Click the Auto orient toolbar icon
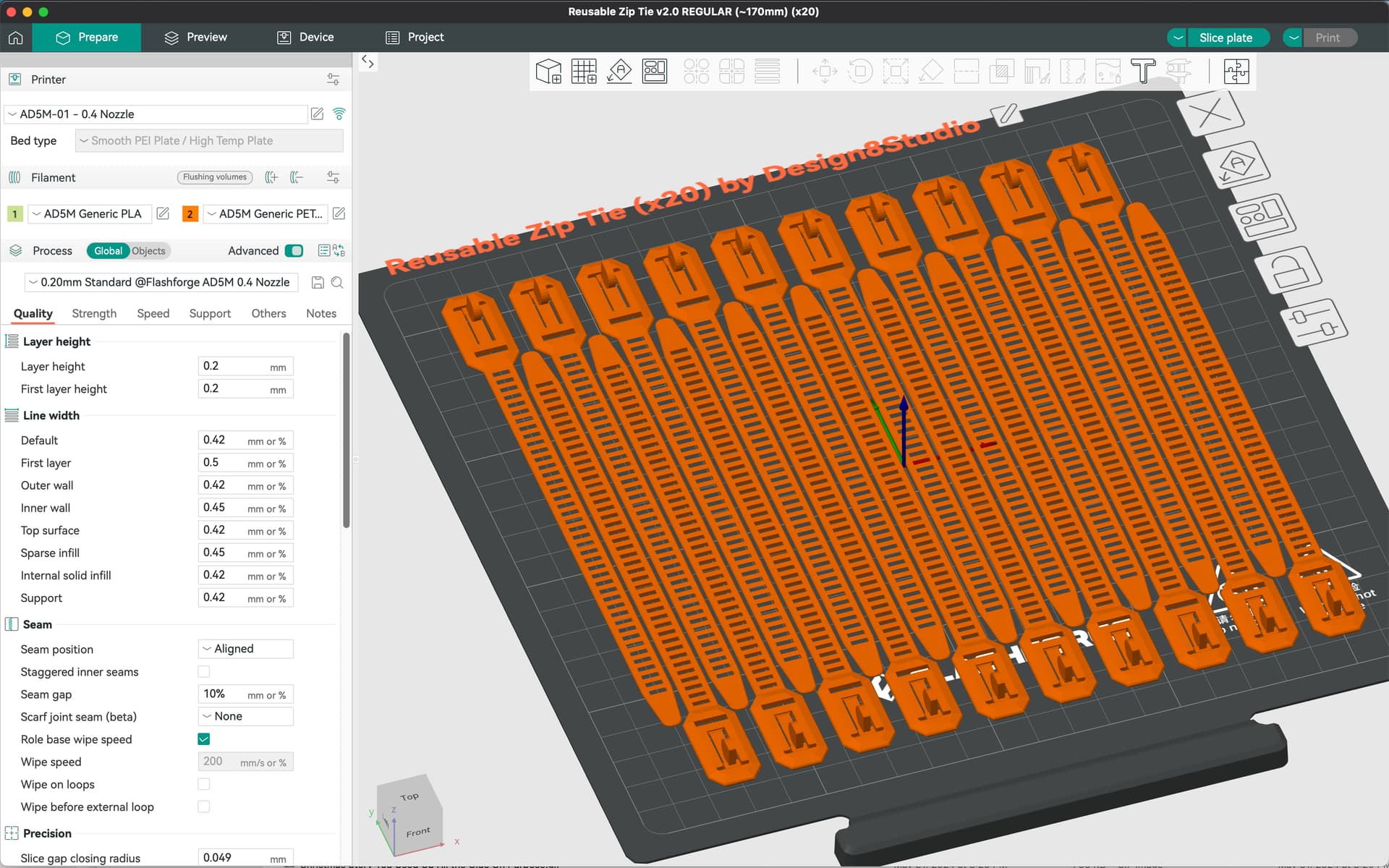 pyautogui.click(x=619, y=71)
